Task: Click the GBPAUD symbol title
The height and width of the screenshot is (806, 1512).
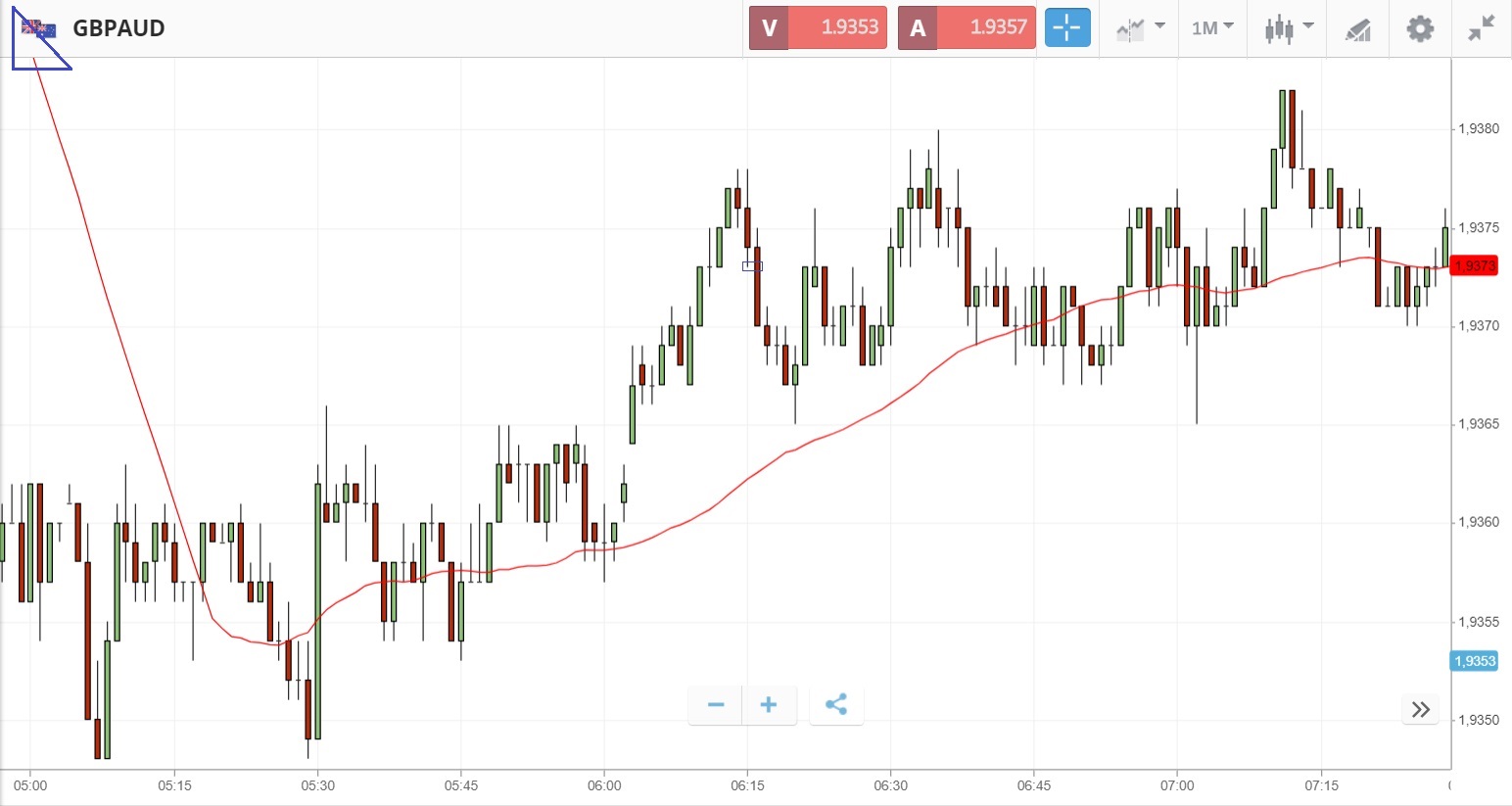Action: (118, 28)
